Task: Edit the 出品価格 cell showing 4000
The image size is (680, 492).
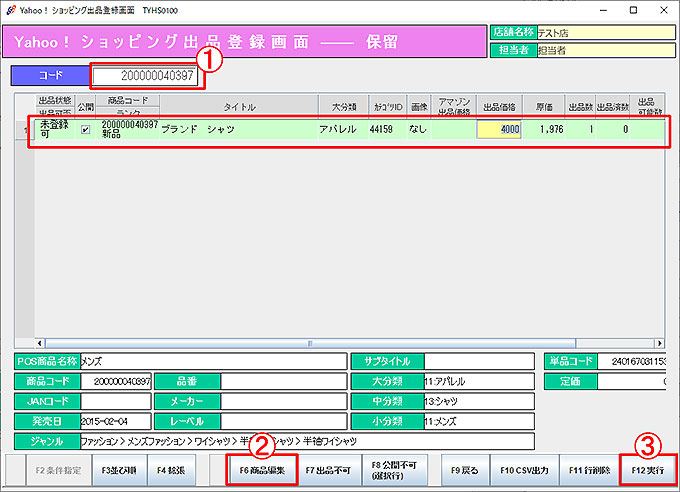Action: [499, 129]
